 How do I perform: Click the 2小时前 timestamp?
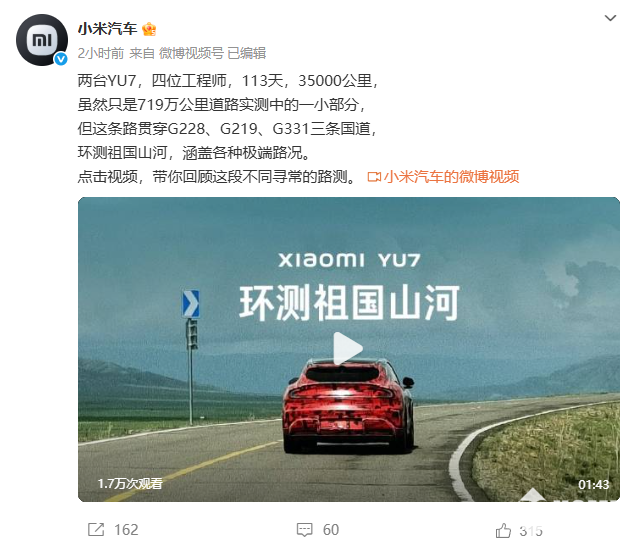[x=101, y=53]
